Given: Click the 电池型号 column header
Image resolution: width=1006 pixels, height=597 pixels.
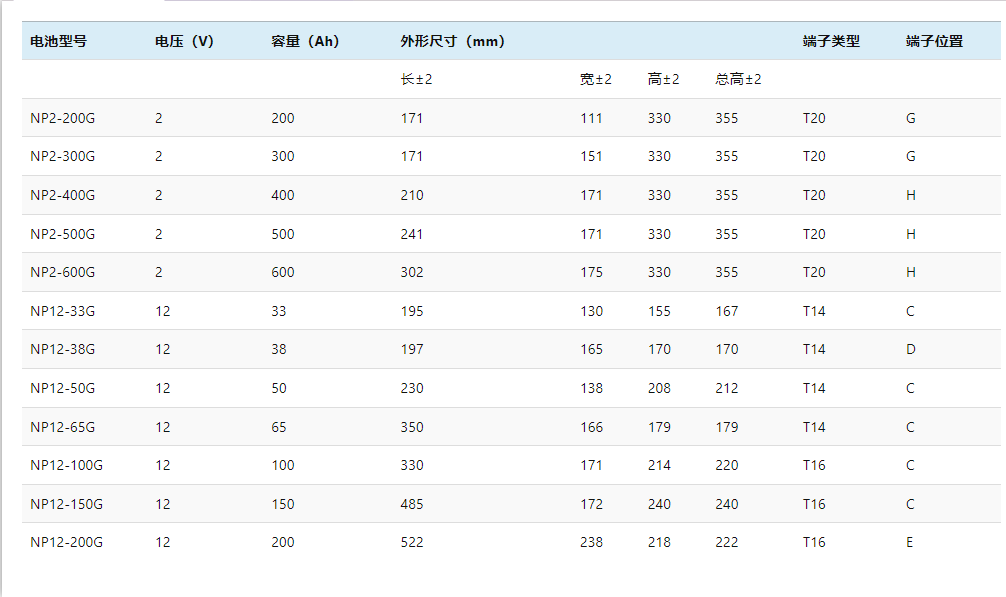Looking at the screenshot, I should coord(58,41).
